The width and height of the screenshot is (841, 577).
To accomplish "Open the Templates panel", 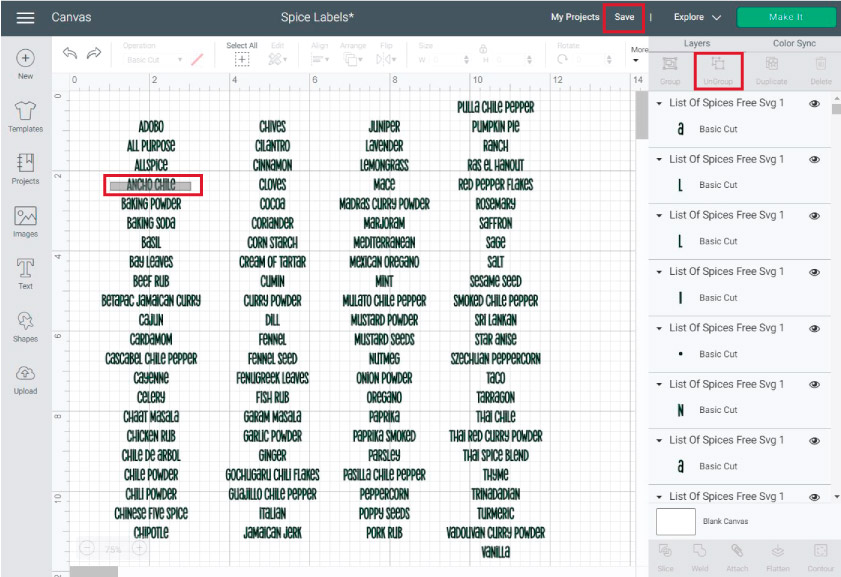I will click(x=25, y=112).
